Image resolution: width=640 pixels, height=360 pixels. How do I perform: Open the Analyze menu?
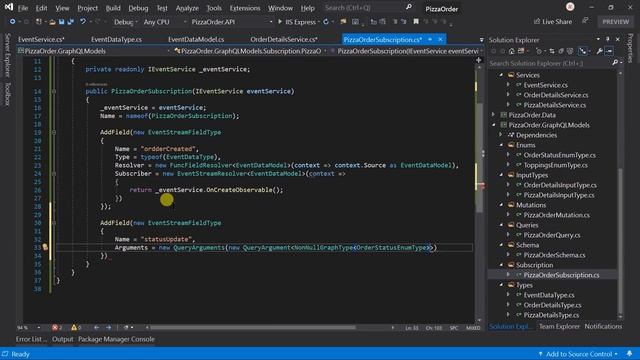[x=187, y=8]
